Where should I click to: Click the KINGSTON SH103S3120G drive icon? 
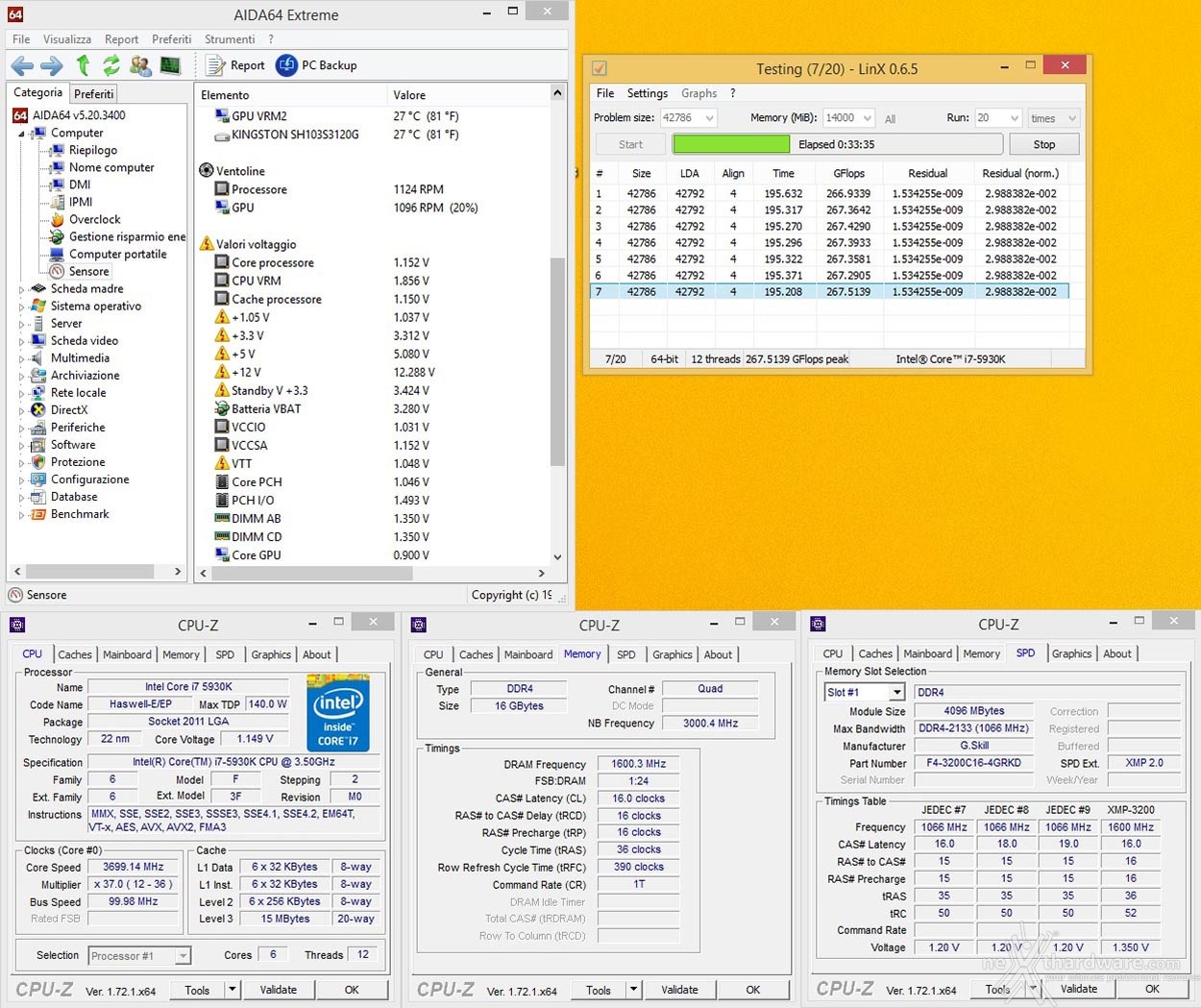(x=222, y=135)
